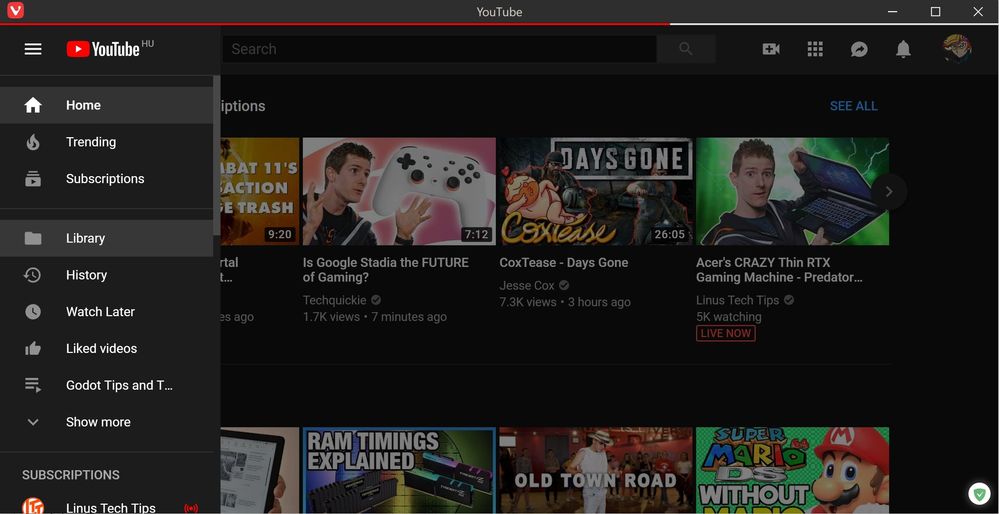
Task: Open title CoxTease - Days Gone
Action: pos(564,262)
